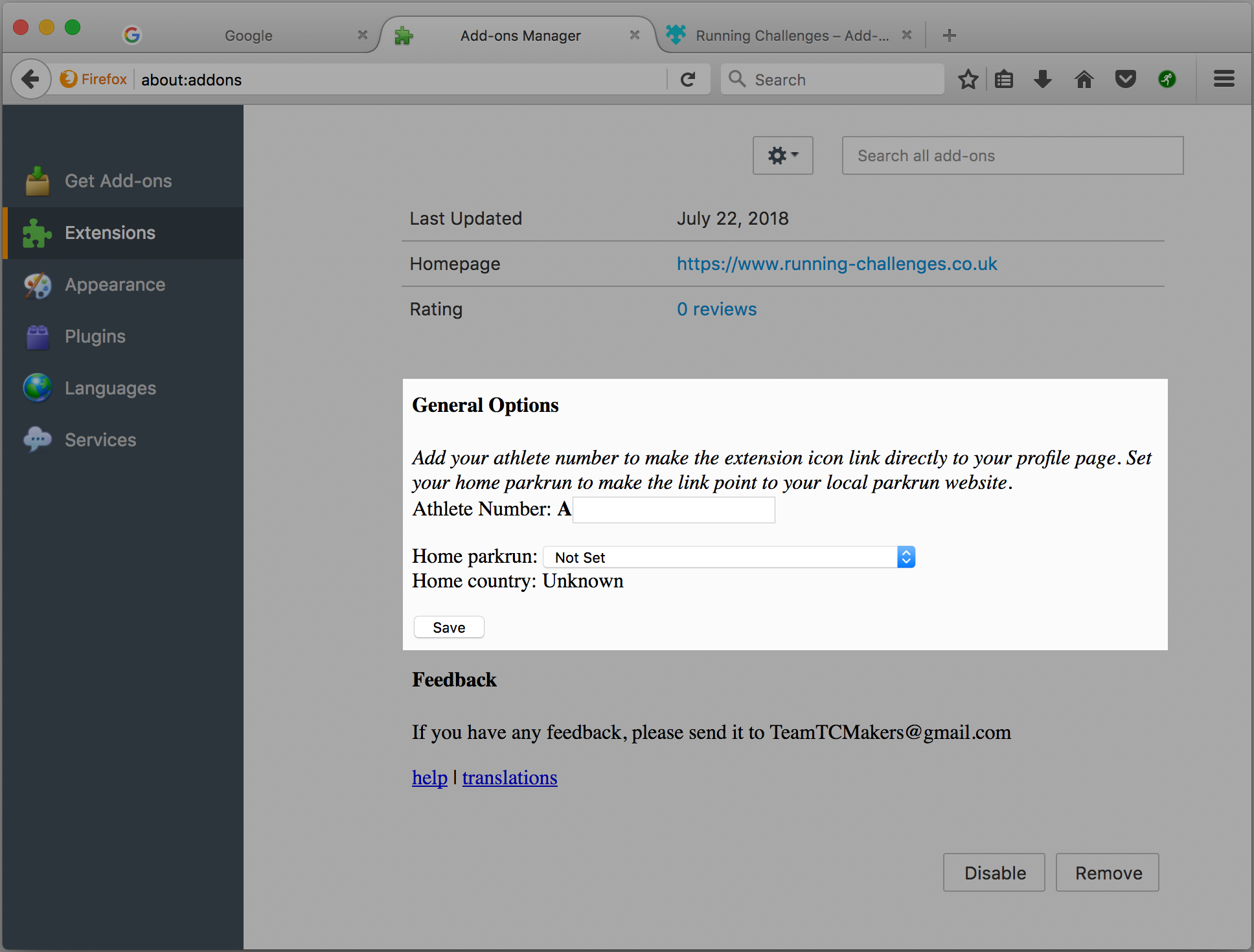Select Get Add-ons in the sidebar
Screen dimensions: 1254x952
(x=118, y=181)
